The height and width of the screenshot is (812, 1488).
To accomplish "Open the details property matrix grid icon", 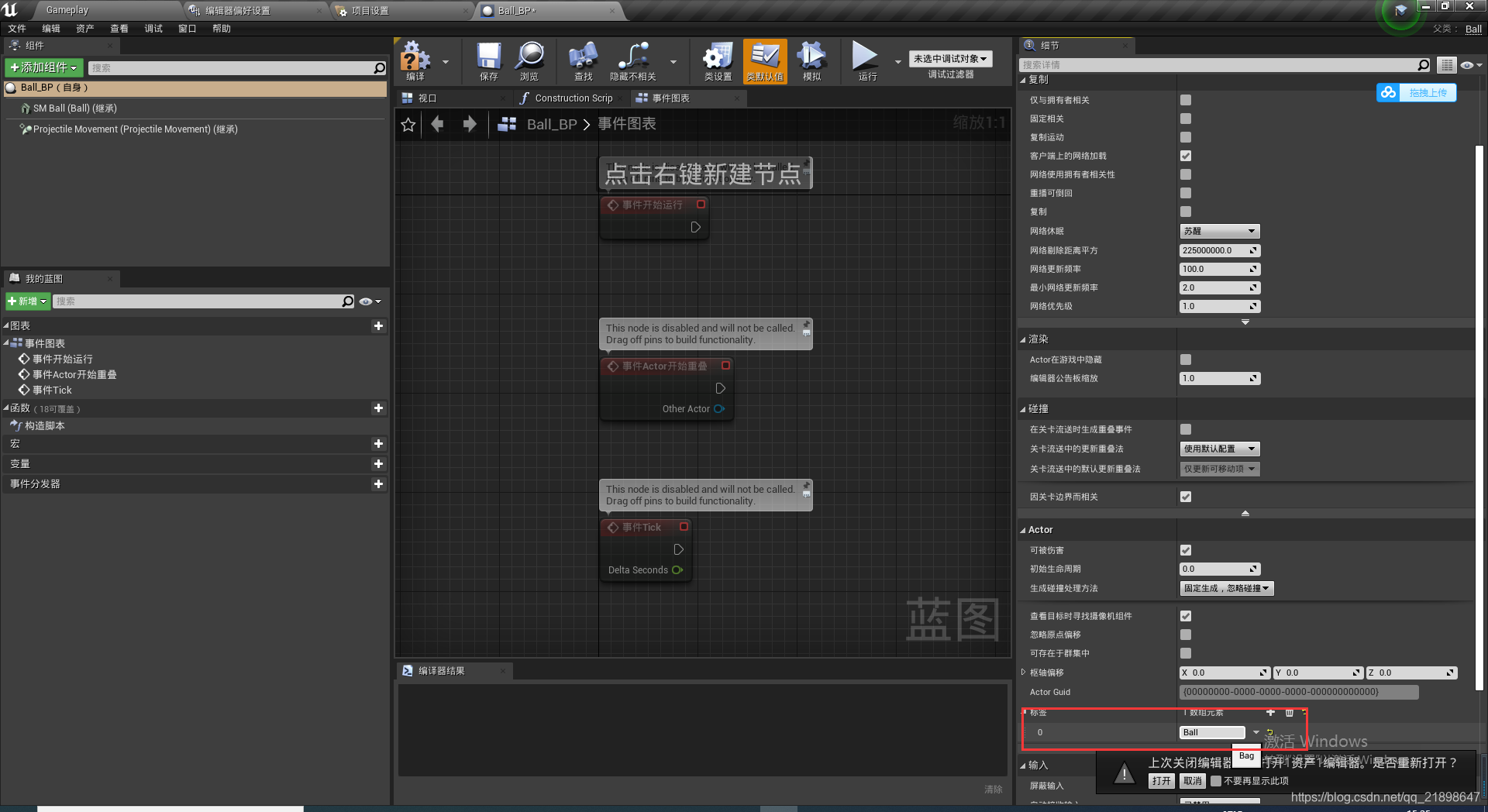I will pos(1446,65).
